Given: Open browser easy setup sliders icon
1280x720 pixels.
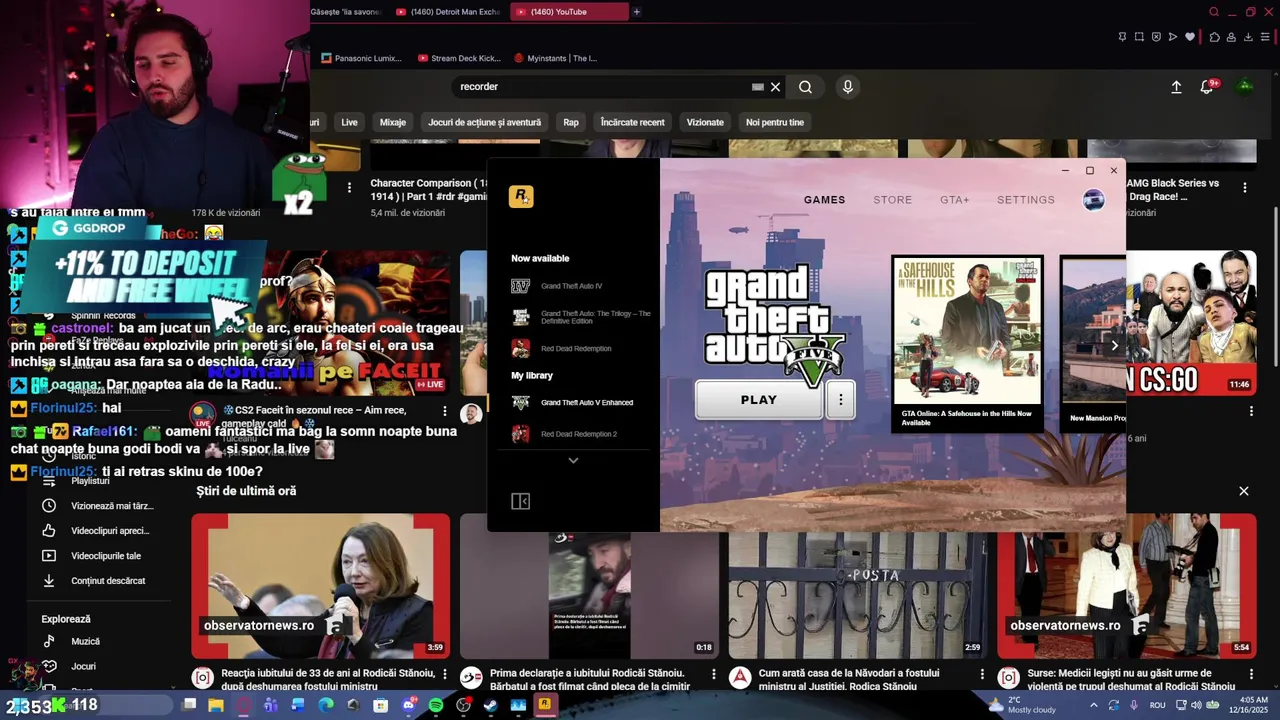Looking at the screenshot, I should [1265, 37].
